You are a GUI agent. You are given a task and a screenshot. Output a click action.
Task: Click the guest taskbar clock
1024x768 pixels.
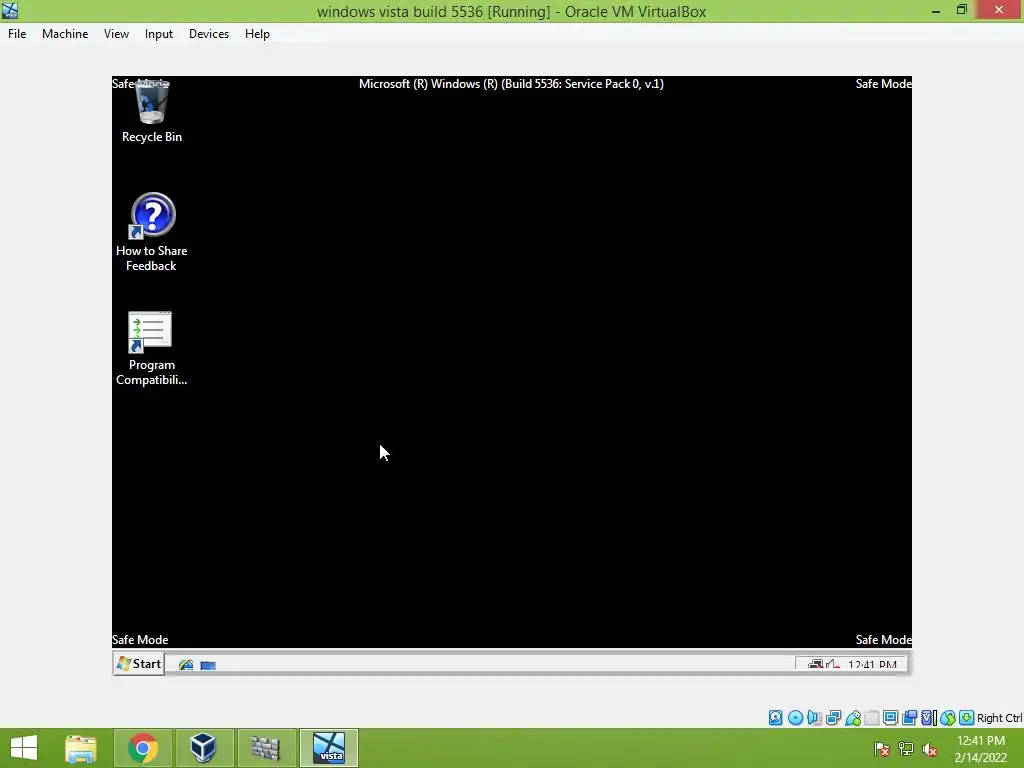[x=872, y=664]
